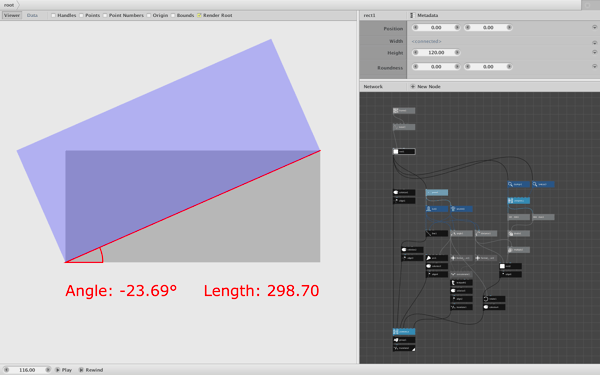Select the blue node with lamp icon

click(x=461, y=209)
